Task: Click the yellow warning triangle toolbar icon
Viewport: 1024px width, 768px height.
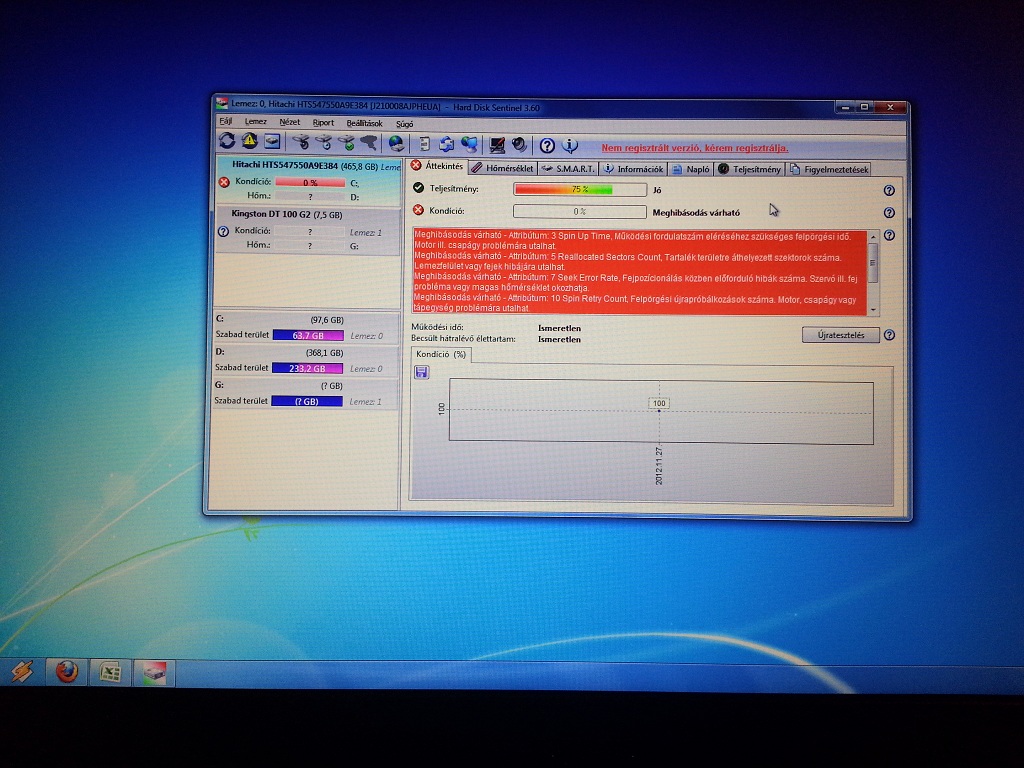Action: coord(249,140)
